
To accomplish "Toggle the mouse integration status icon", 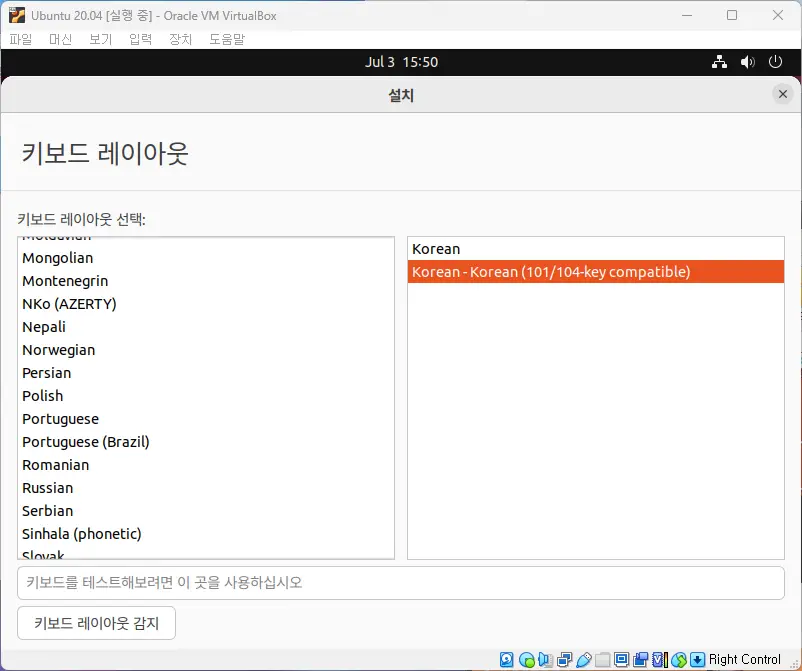I will coord(679,660).
